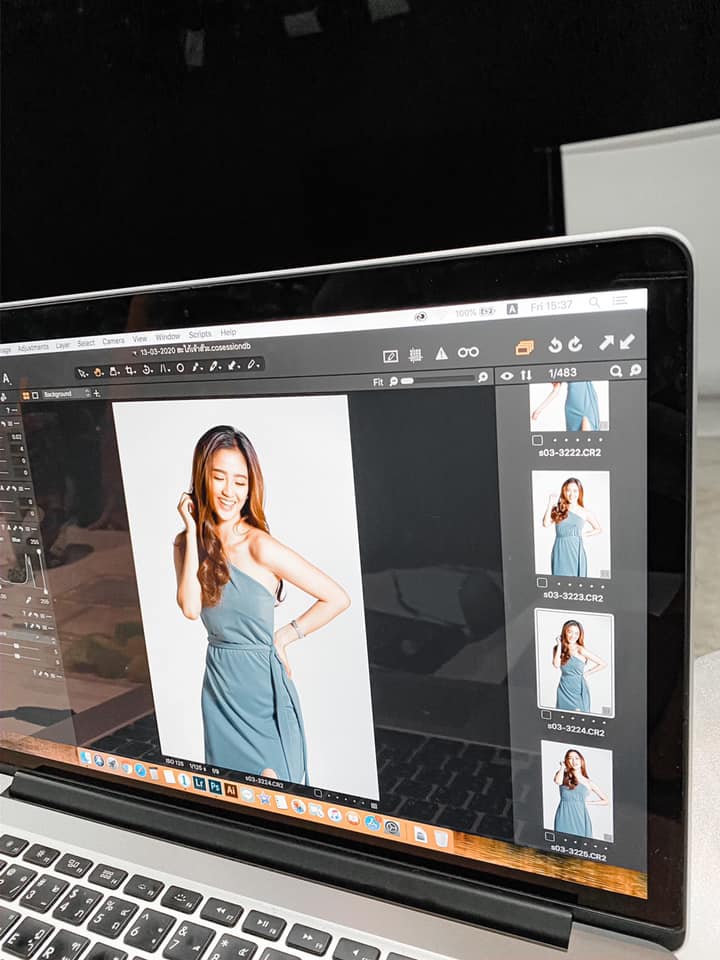The height and width of the screenshot is (960, 720).
Task: Select the Rotate straighten tool
Action: [147, 370]
